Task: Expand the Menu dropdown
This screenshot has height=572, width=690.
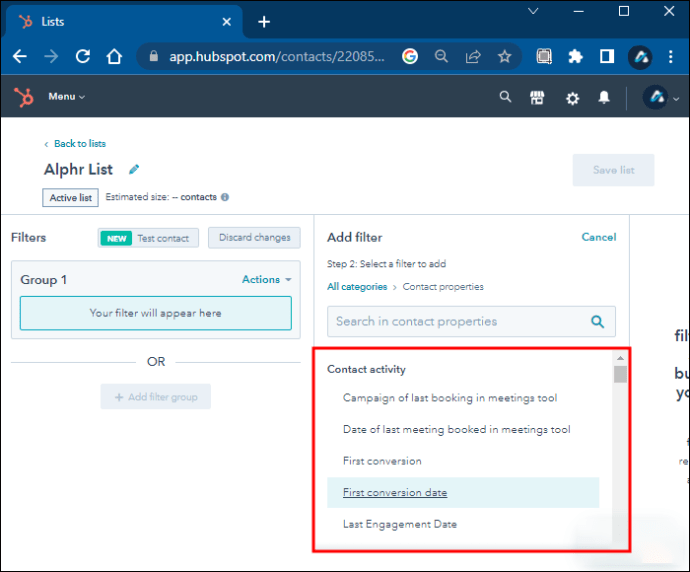Action: (x=66, y=96)
